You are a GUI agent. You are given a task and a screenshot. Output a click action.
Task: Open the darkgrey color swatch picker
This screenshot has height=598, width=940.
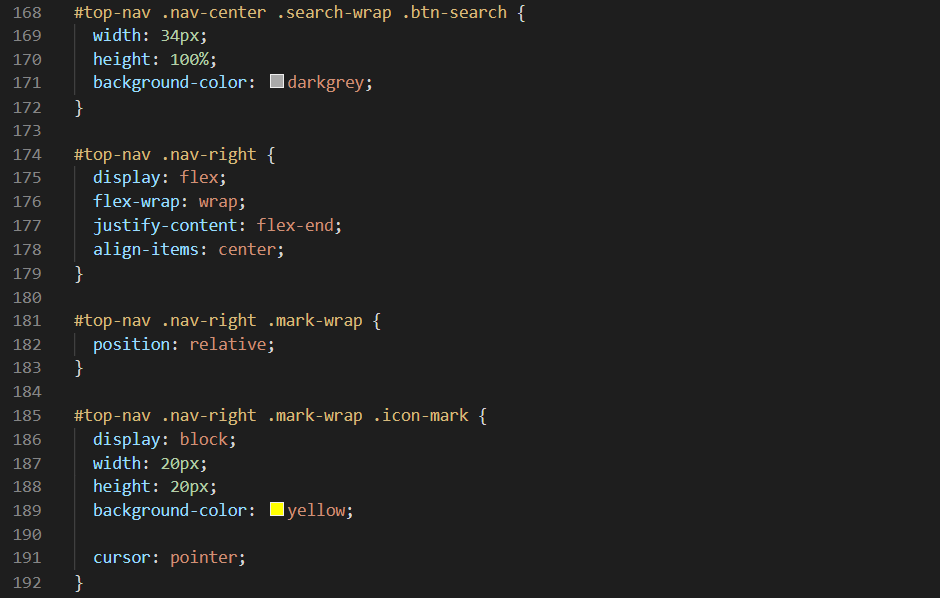click(276, 81)
